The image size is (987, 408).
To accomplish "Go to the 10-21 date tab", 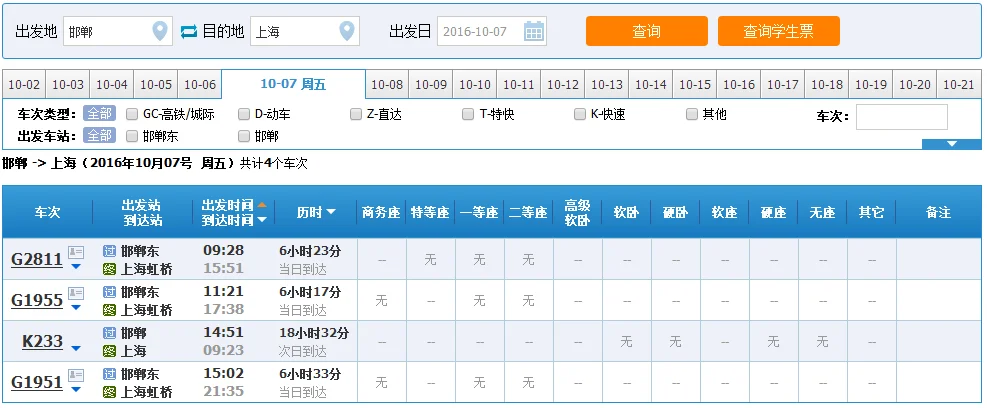I will [x=959, y=84].
